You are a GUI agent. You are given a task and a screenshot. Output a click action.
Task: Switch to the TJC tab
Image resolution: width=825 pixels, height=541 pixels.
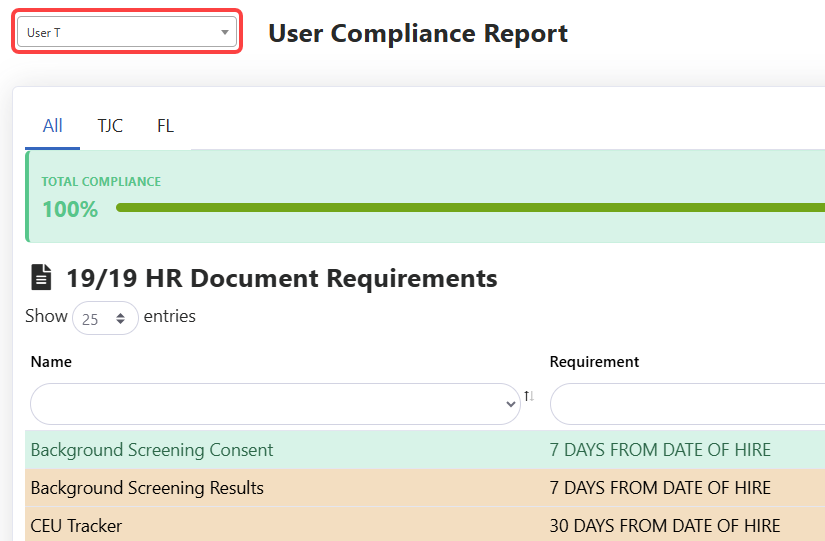coord(110,126)
